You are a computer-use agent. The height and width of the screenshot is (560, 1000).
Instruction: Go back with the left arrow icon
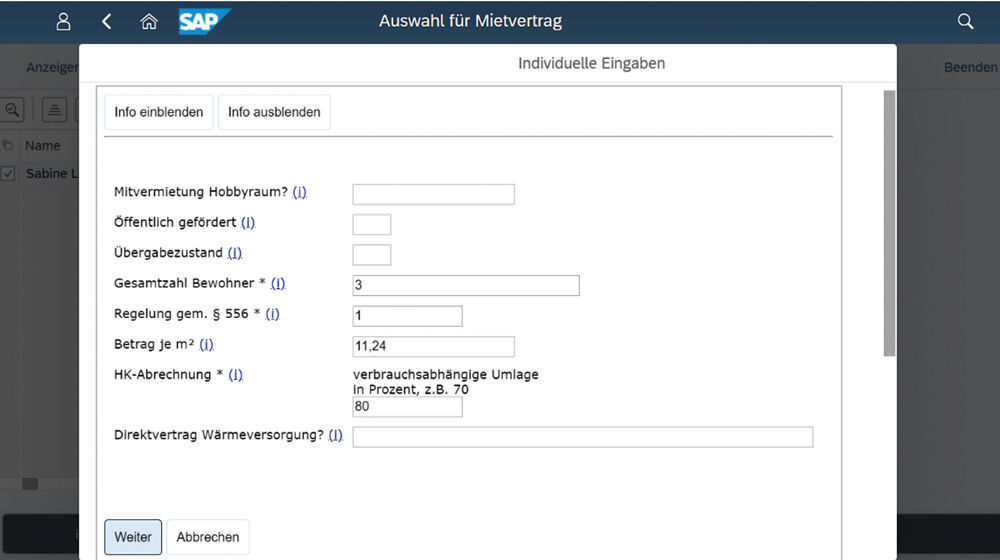coord(107,21)
